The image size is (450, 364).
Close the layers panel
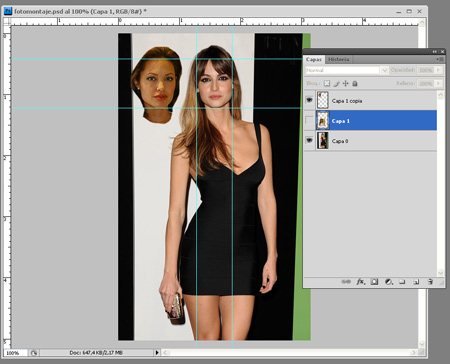click(x=442, y=52)
